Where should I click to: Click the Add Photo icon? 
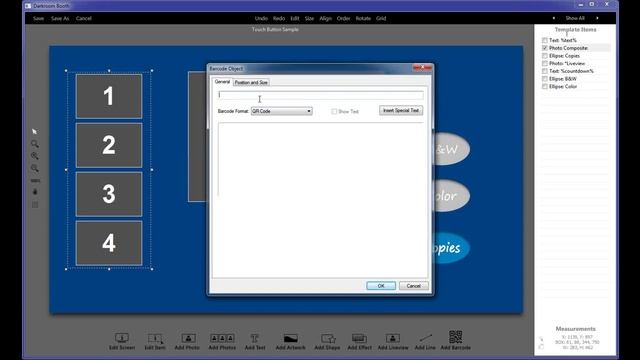(x=188, y=338)
